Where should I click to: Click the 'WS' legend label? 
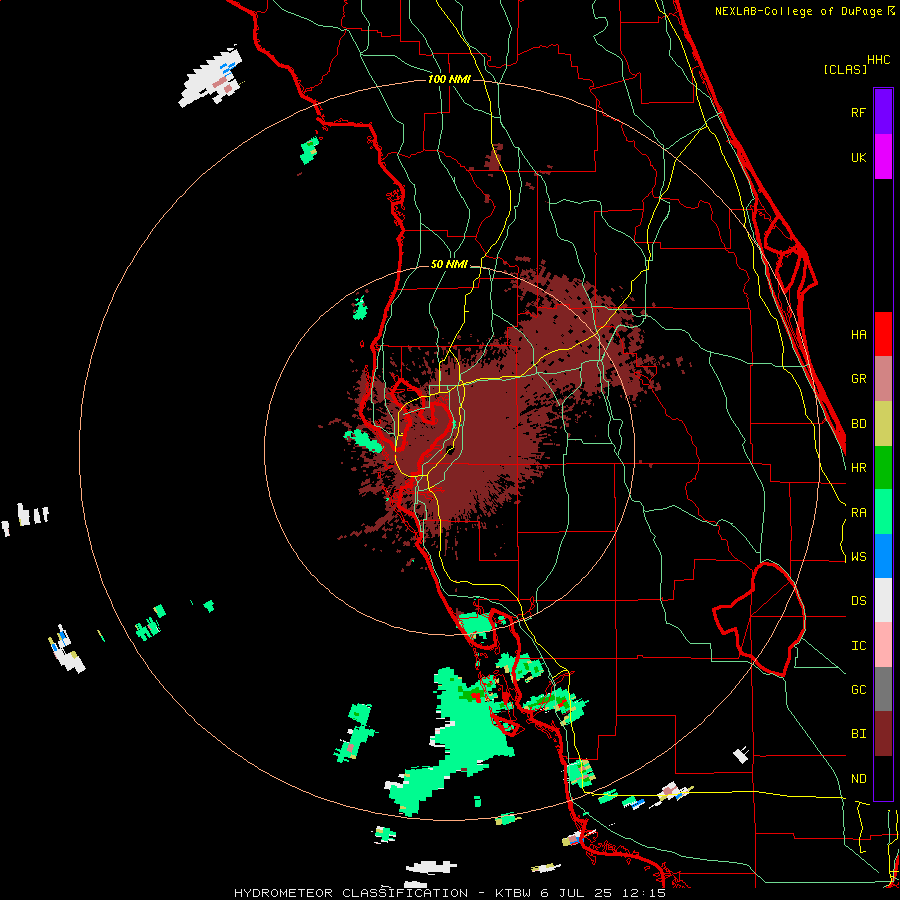858,557
